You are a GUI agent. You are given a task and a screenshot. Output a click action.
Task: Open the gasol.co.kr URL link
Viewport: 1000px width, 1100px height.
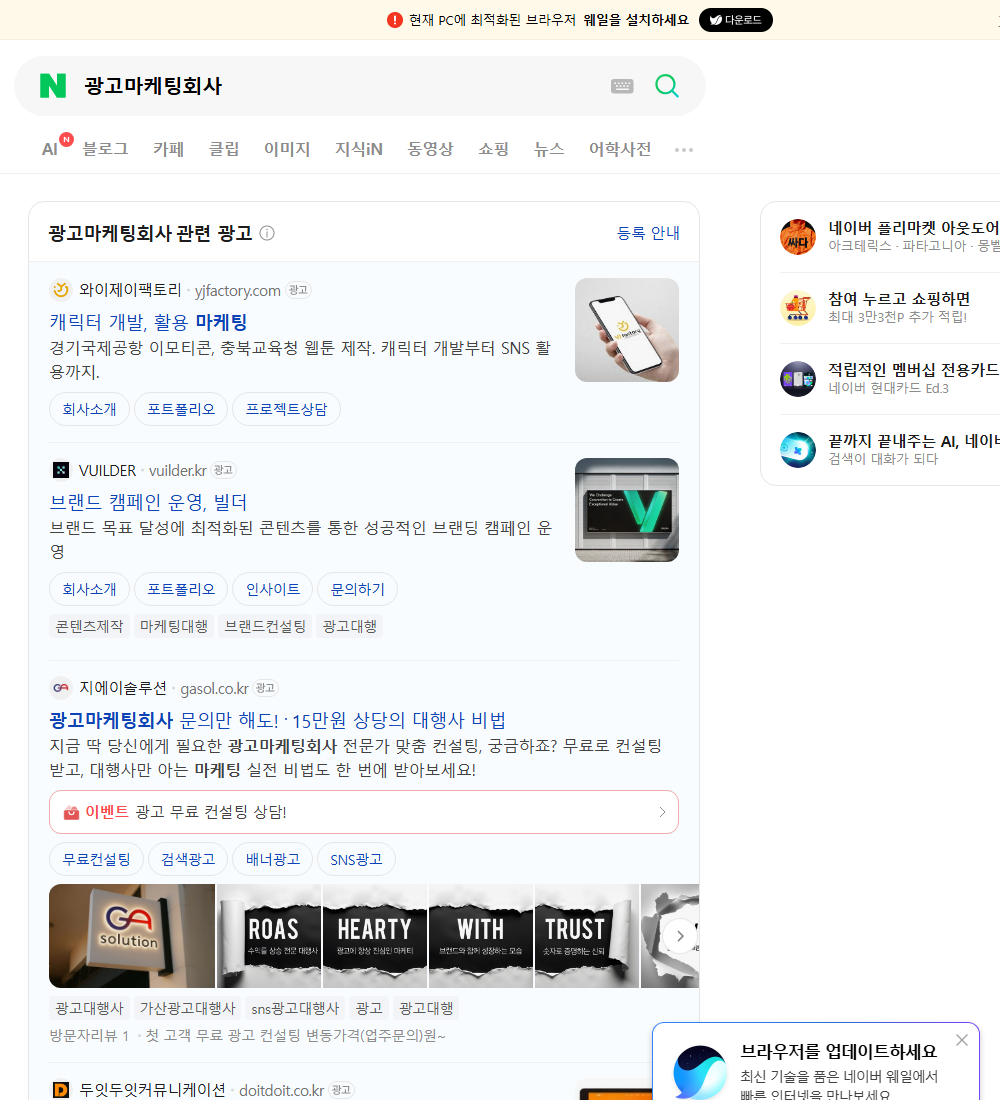(x=214, y=689)
